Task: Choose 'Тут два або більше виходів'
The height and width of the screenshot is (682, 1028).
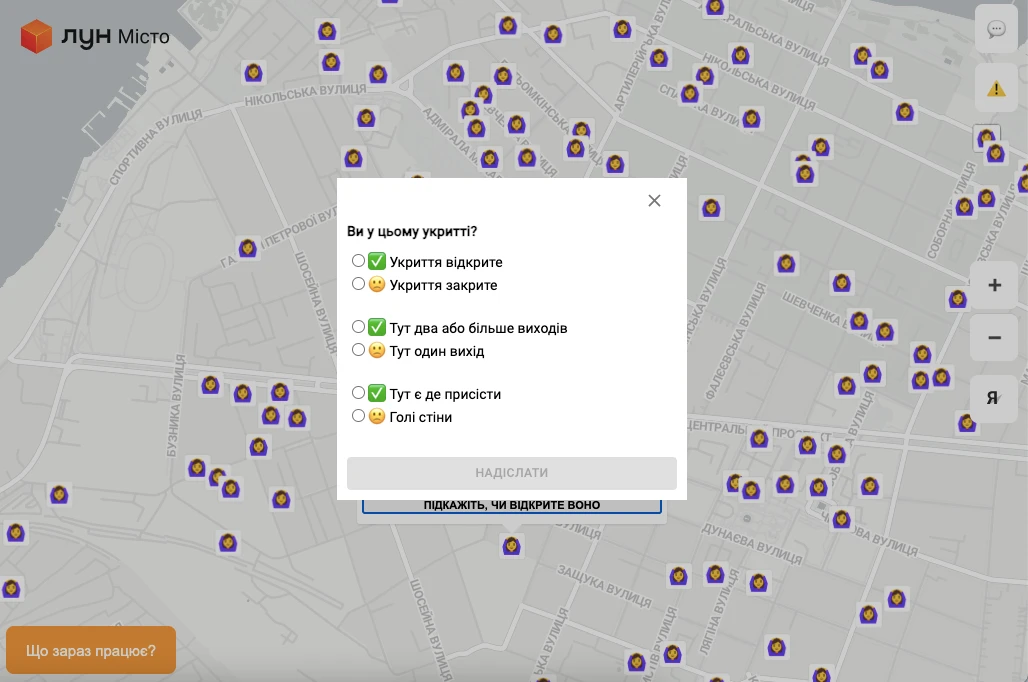Action: point(358,327)
